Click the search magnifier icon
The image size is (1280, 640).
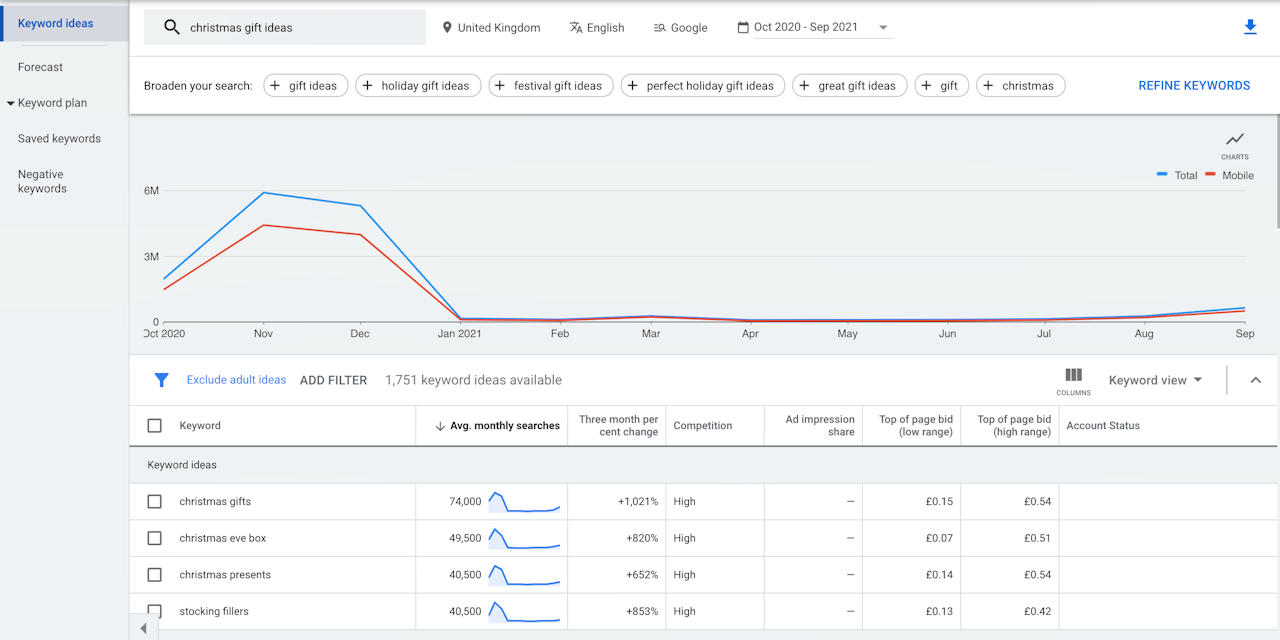pos(172,28)
